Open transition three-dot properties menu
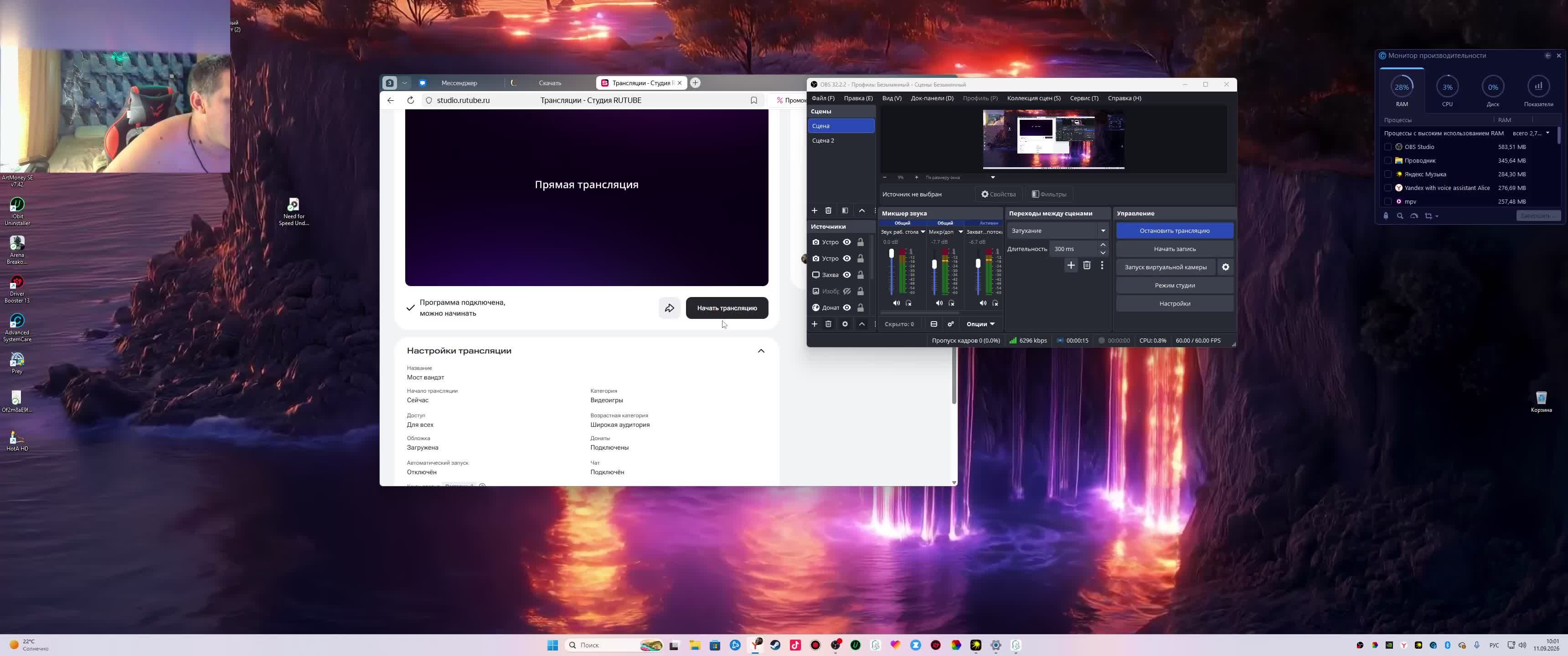 pos(1102,265)
